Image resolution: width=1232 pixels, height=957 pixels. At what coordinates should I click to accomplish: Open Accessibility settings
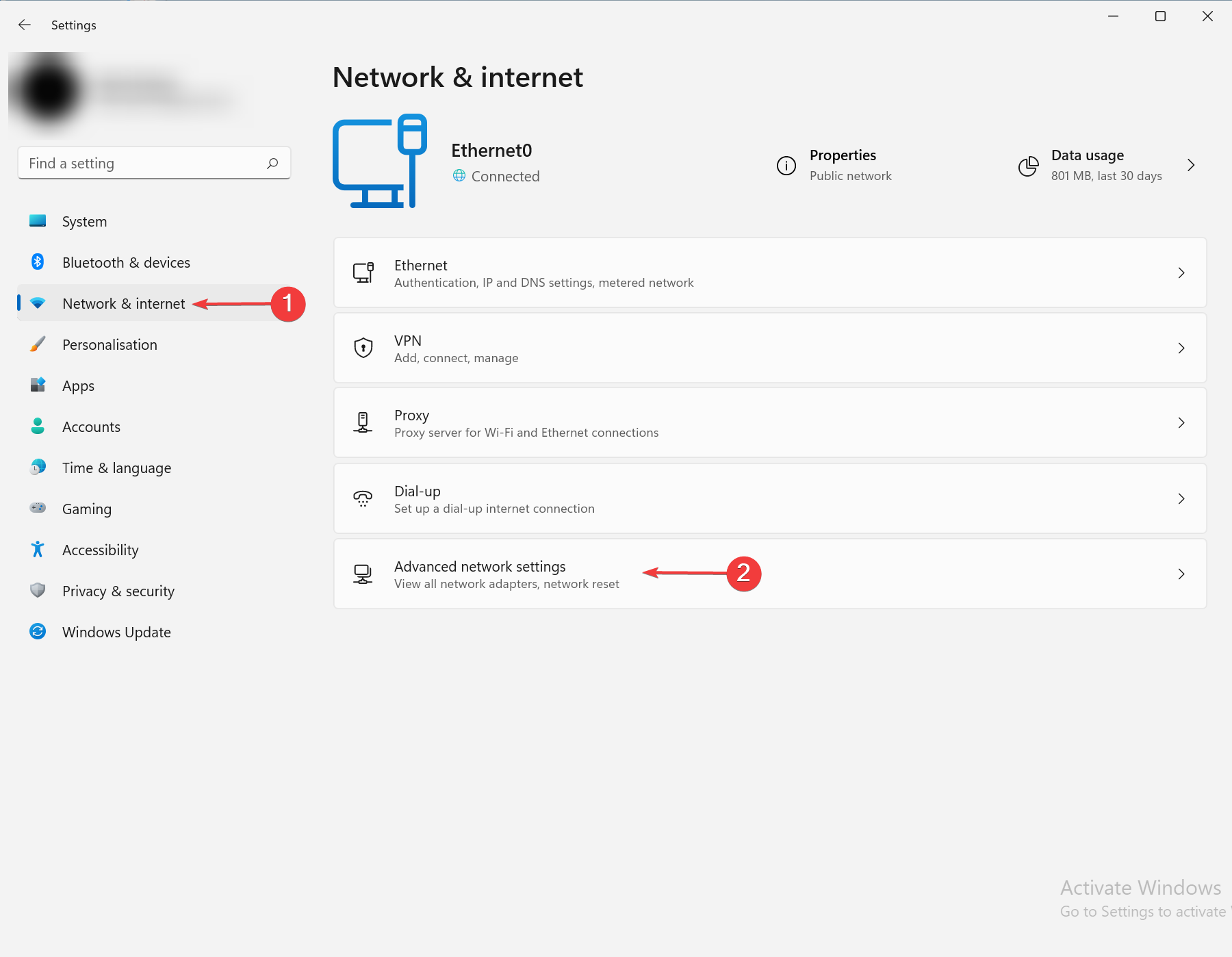(154, 550)
